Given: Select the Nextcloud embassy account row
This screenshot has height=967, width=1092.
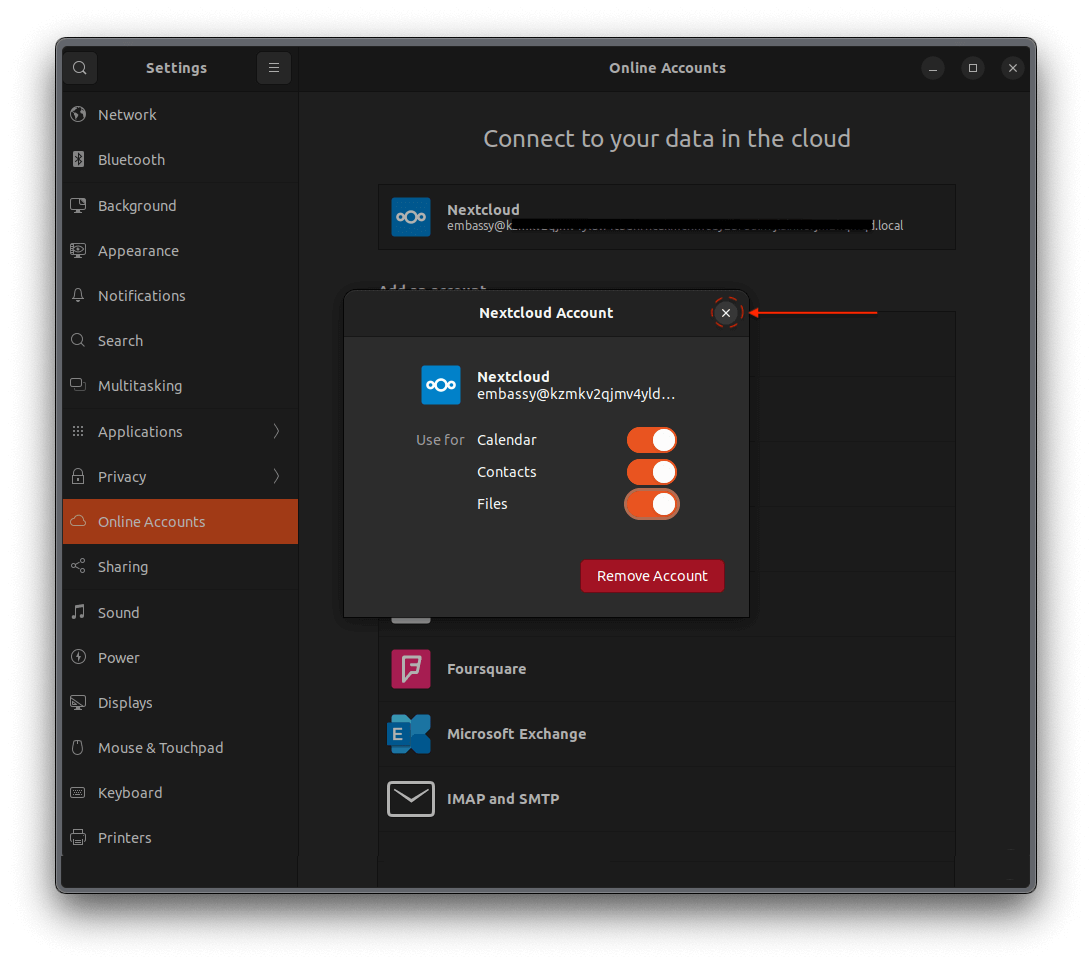Looking at the screenshot, I should click(x=667, y=217).
